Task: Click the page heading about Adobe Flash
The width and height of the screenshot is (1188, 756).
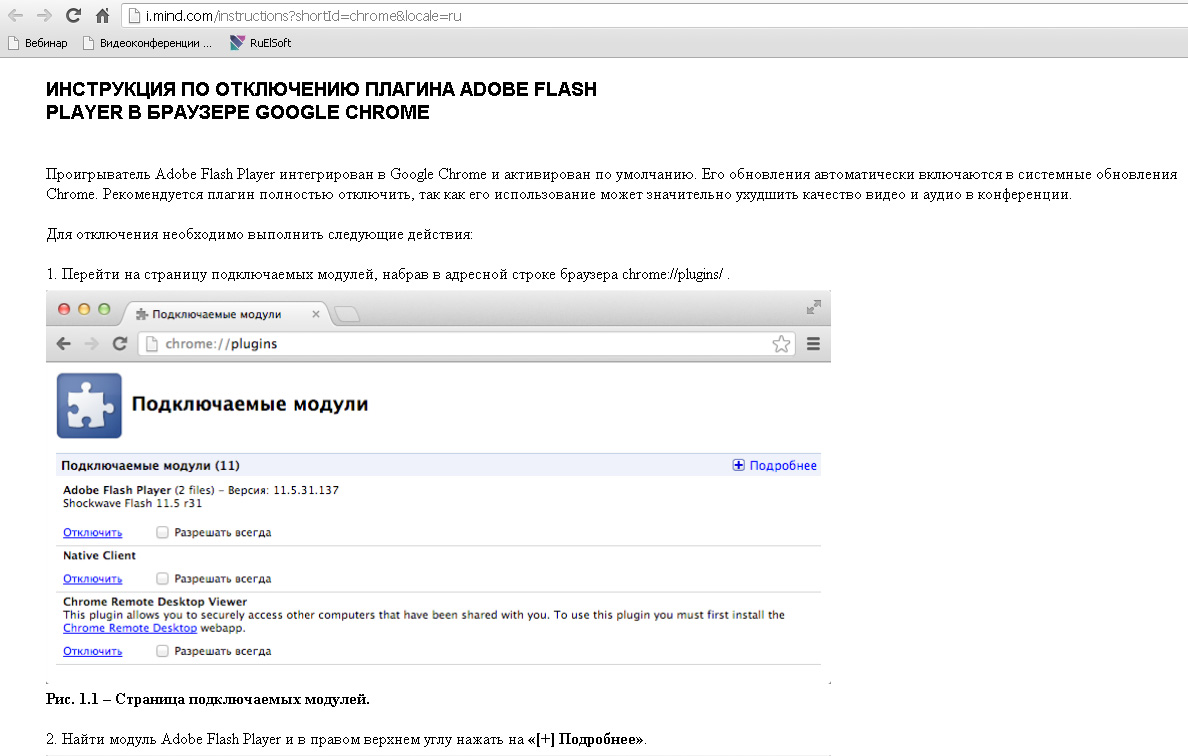Action: pyautogui.click(x=321, y=101)
